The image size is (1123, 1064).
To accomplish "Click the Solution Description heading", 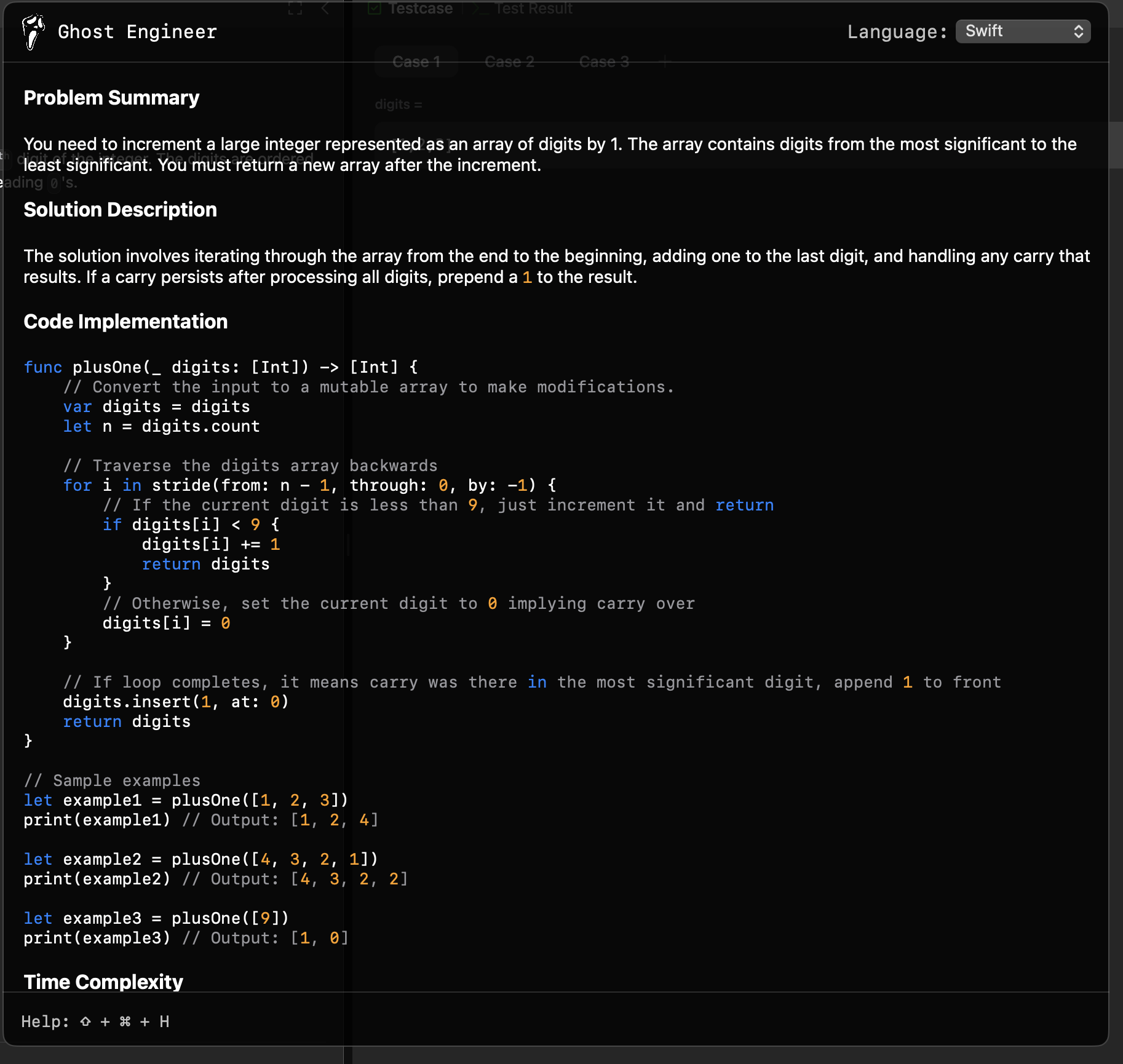I will coord(120,210).
